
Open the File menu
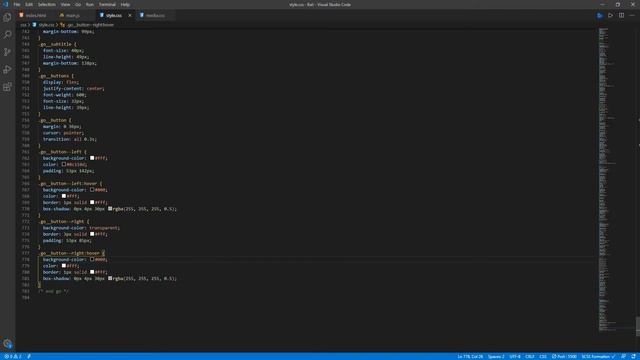17,4
